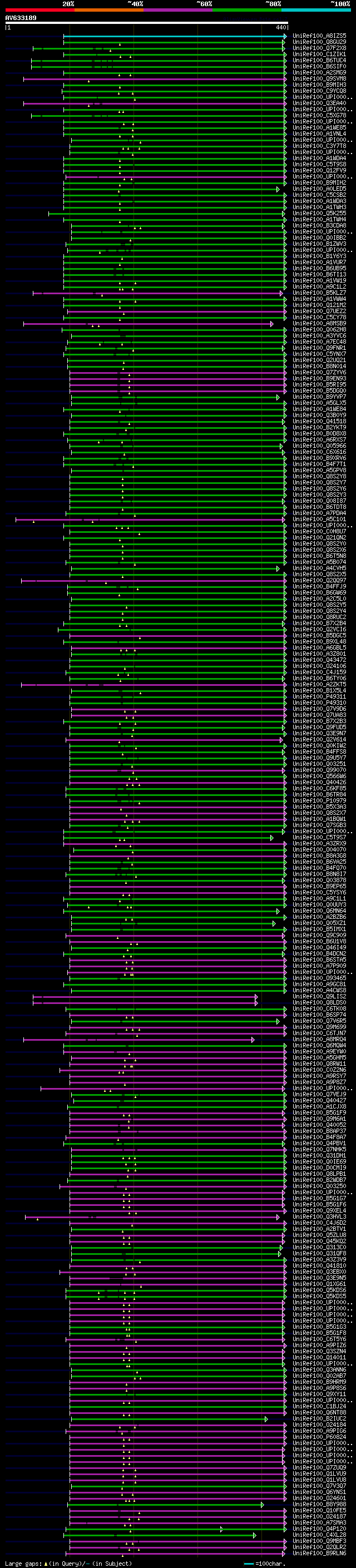Screen dimensions: 356x1568
Task: Click the yellow large-gaps triangle in legend
Action: 46,1564
